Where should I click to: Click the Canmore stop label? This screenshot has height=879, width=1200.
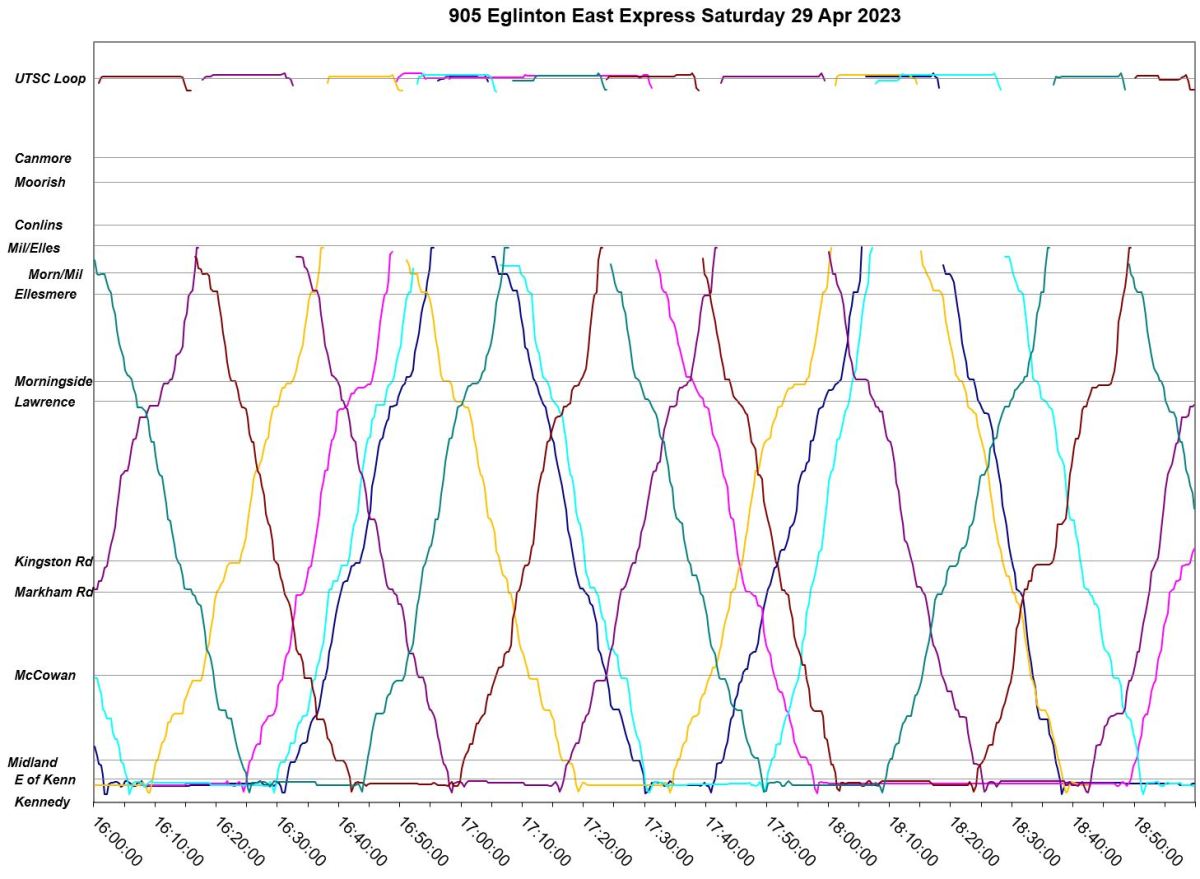point(43,158)
